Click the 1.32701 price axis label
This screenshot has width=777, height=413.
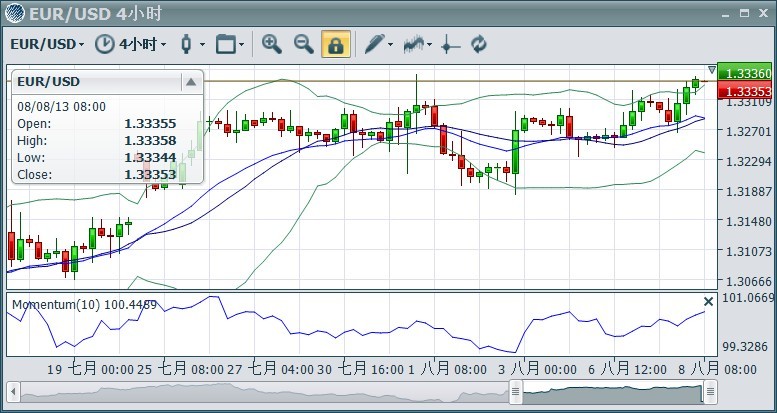[748, 132]
